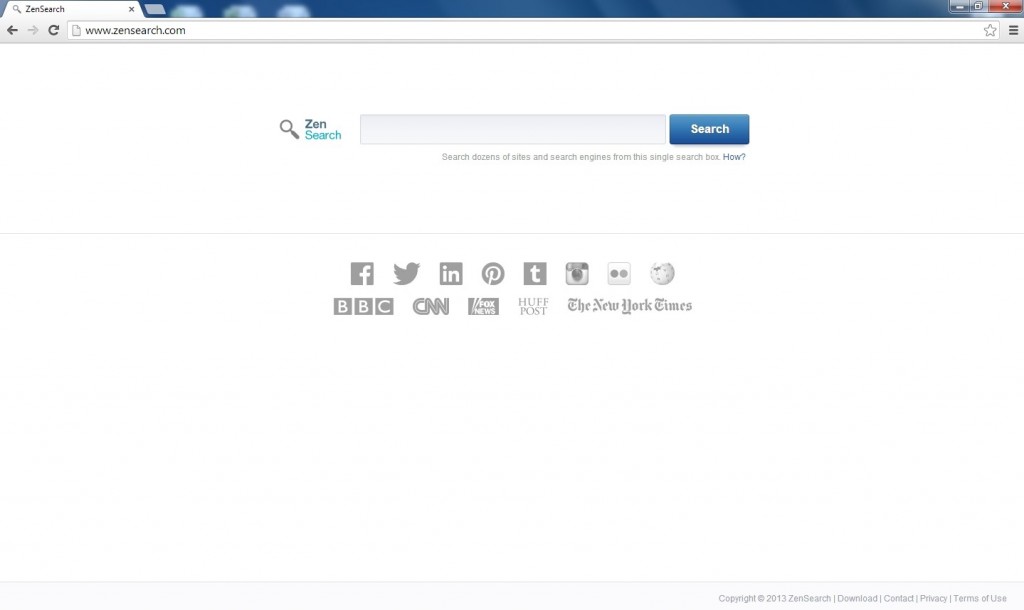Open The New York Times logo
Image resolution: width=1024 pixels, height=610 pixels.
pyautogui.click(x=630, y=306)
